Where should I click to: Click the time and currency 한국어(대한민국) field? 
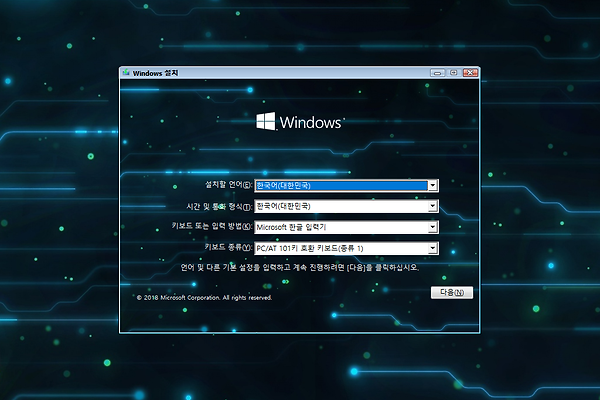point(340,206)
